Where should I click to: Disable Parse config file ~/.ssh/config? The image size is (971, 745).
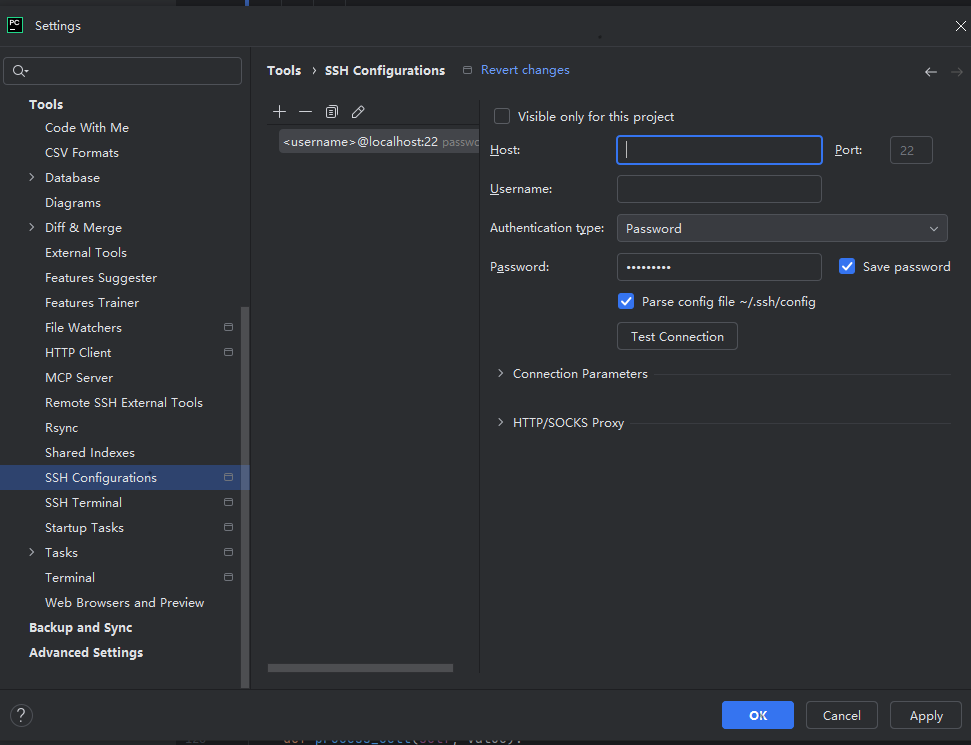coord(626,301)
